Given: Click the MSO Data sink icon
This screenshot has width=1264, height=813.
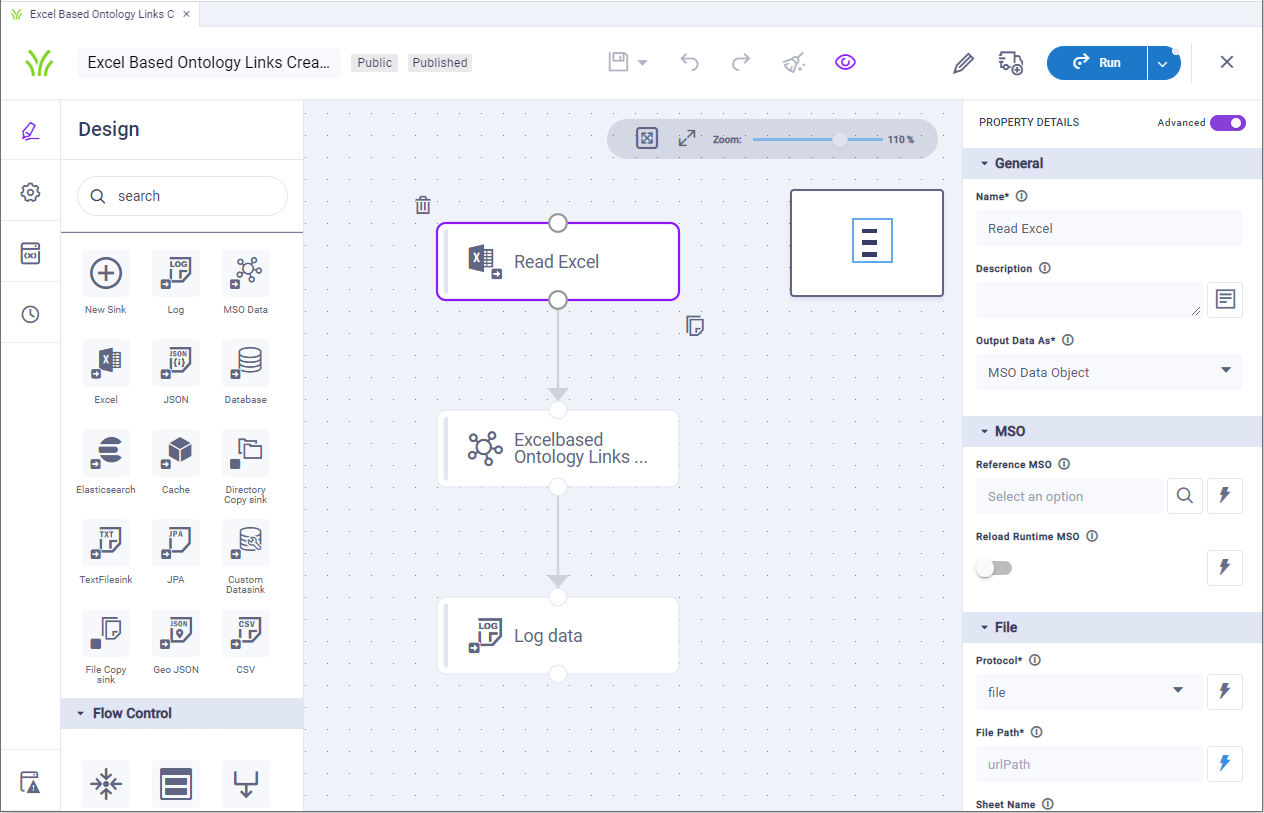Looking at the screenshot, I should [x=246, y=273].
